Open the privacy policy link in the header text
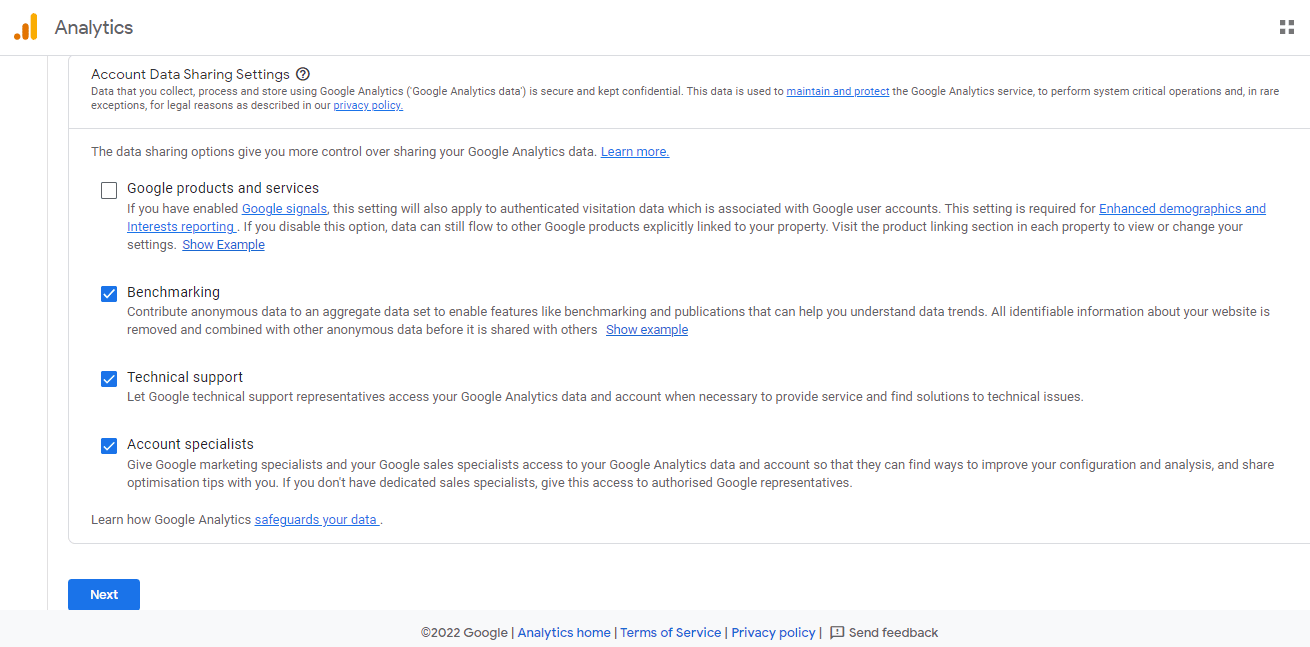This screenshot has width=1310, height=647. tap(367, 105)
